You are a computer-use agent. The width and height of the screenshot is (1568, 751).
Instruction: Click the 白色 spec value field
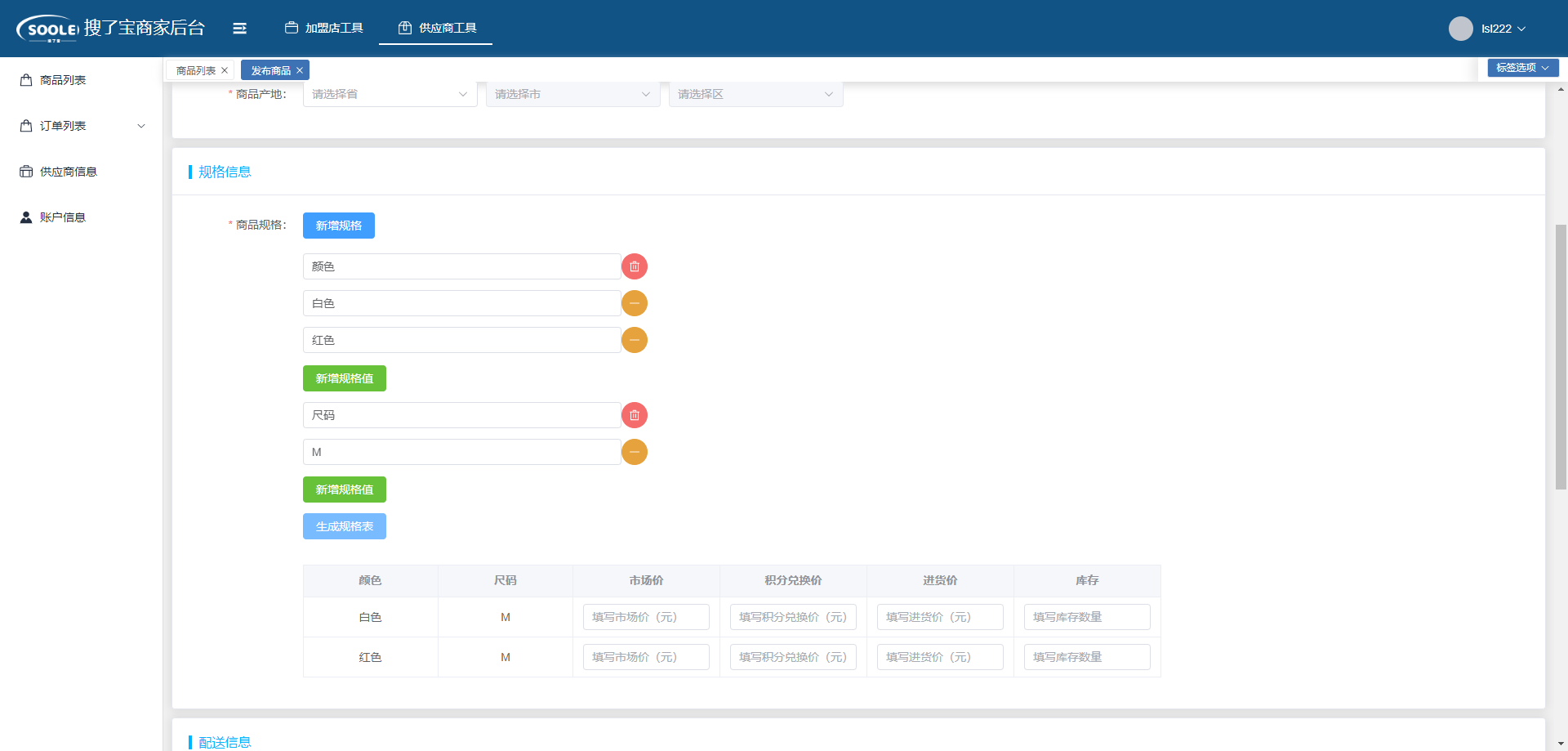coord(461,303)
